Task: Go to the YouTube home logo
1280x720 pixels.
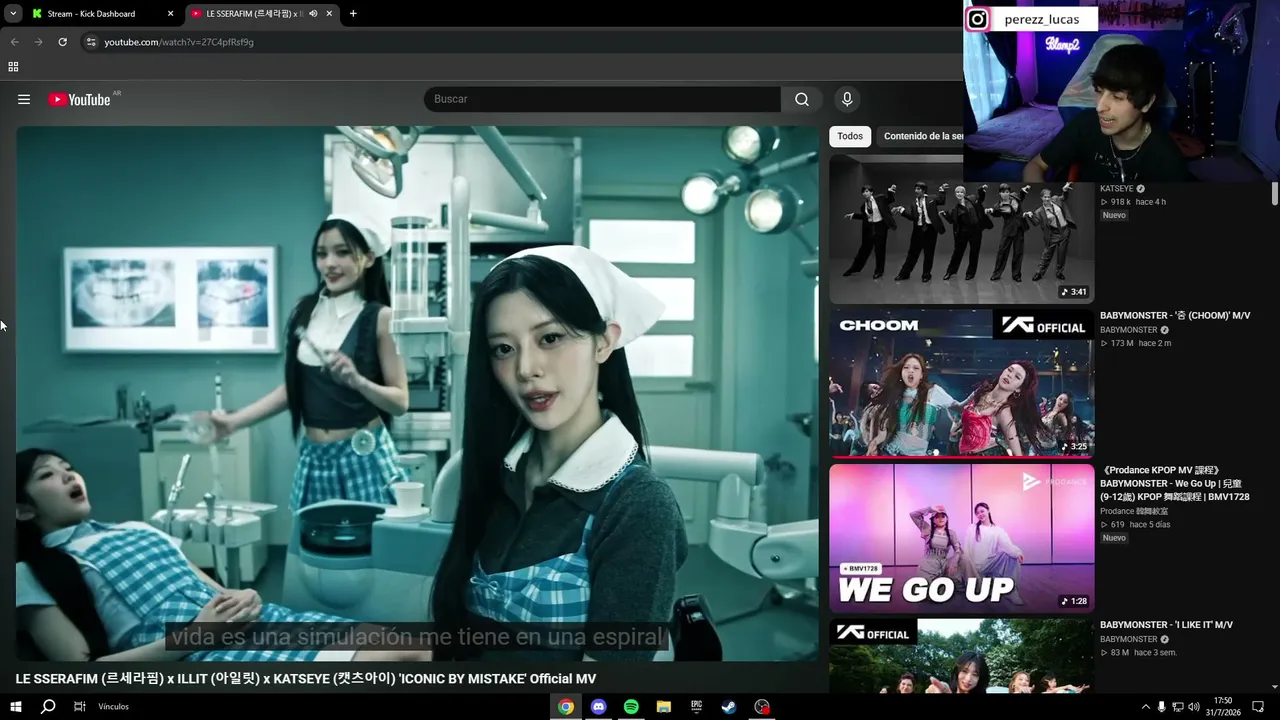Action: tap(80, 99)
